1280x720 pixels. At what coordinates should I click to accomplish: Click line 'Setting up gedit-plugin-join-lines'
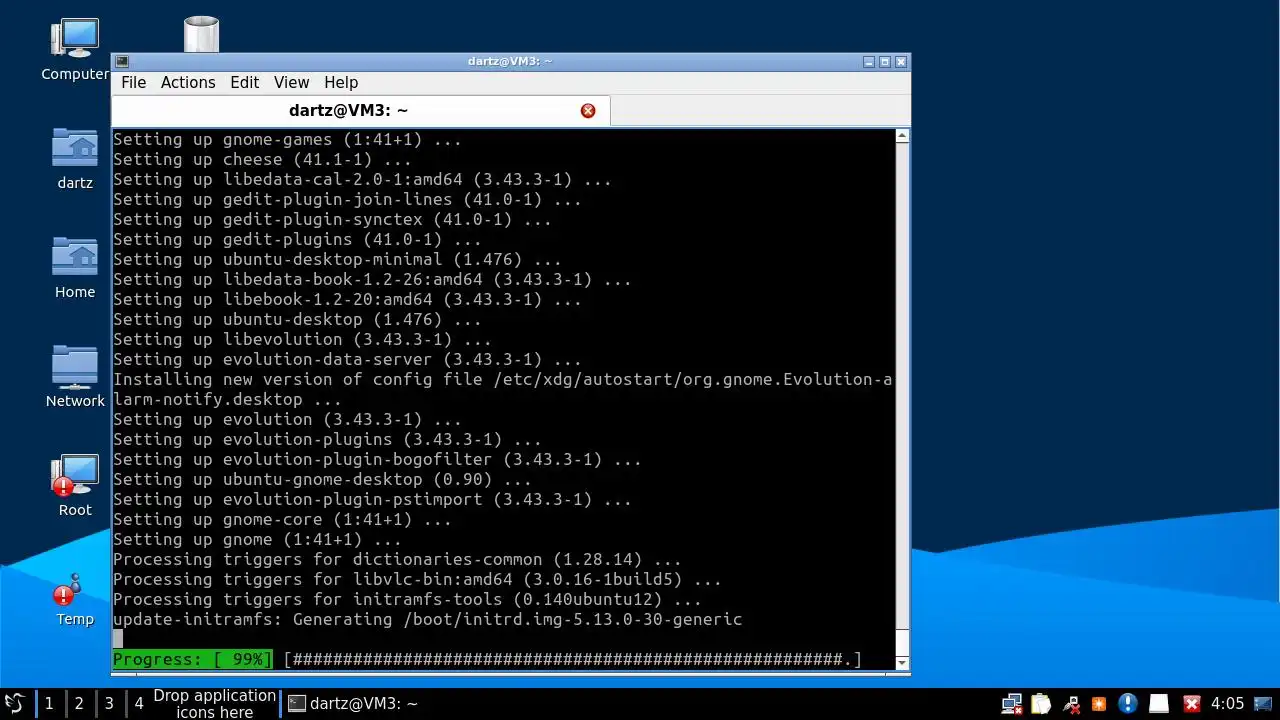coord(347,199)
